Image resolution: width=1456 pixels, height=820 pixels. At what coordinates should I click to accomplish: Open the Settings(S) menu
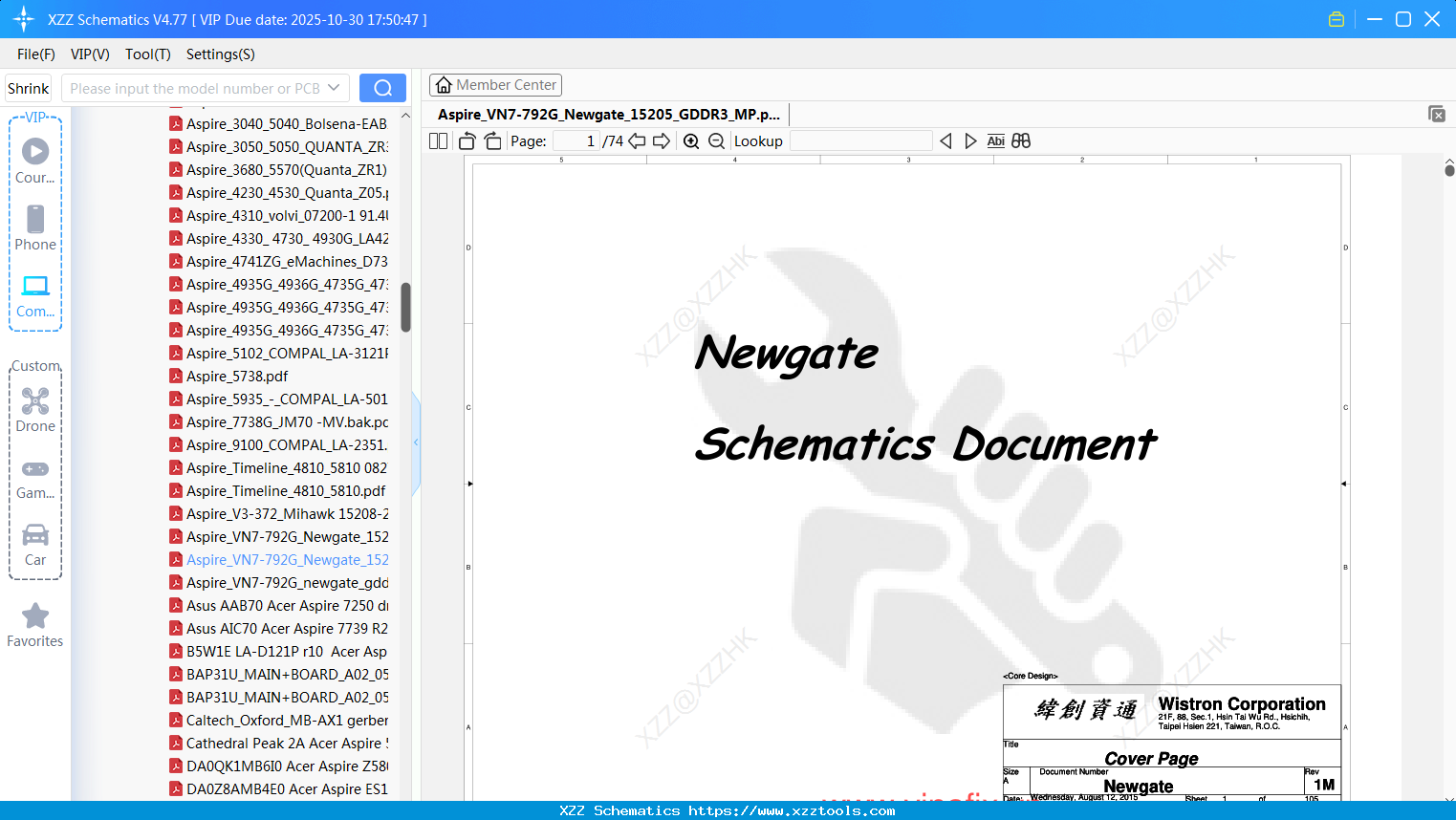[x=221, y=54]
